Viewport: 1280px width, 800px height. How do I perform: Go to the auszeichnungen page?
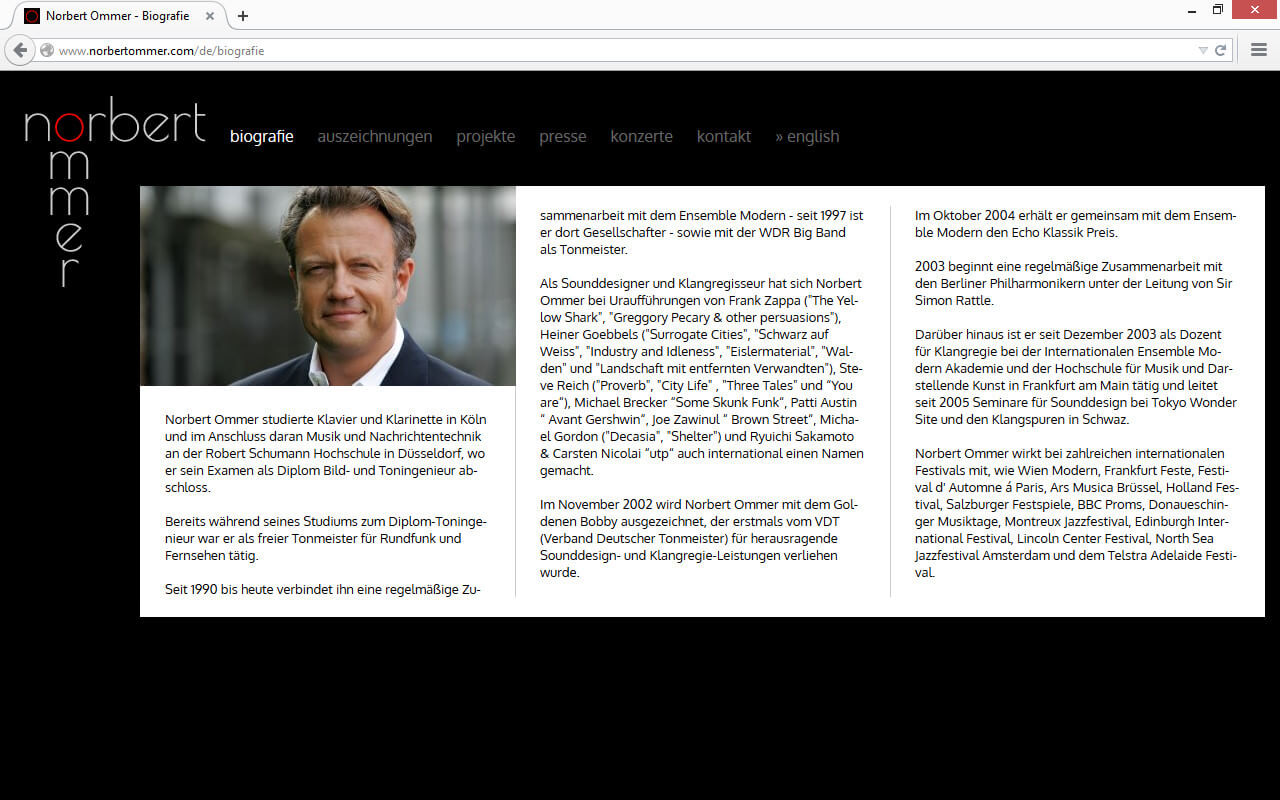(x=375, y=136)
